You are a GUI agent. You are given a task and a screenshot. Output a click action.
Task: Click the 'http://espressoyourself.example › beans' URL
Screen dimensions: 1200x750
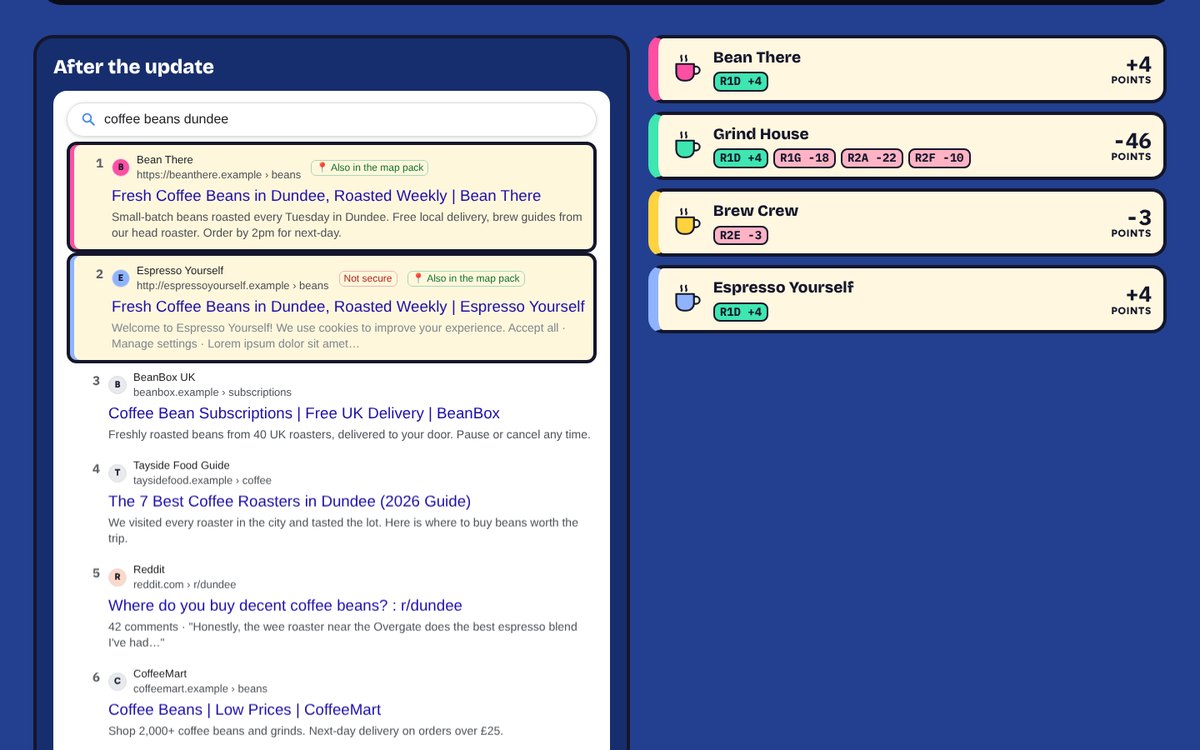point(232,286)
